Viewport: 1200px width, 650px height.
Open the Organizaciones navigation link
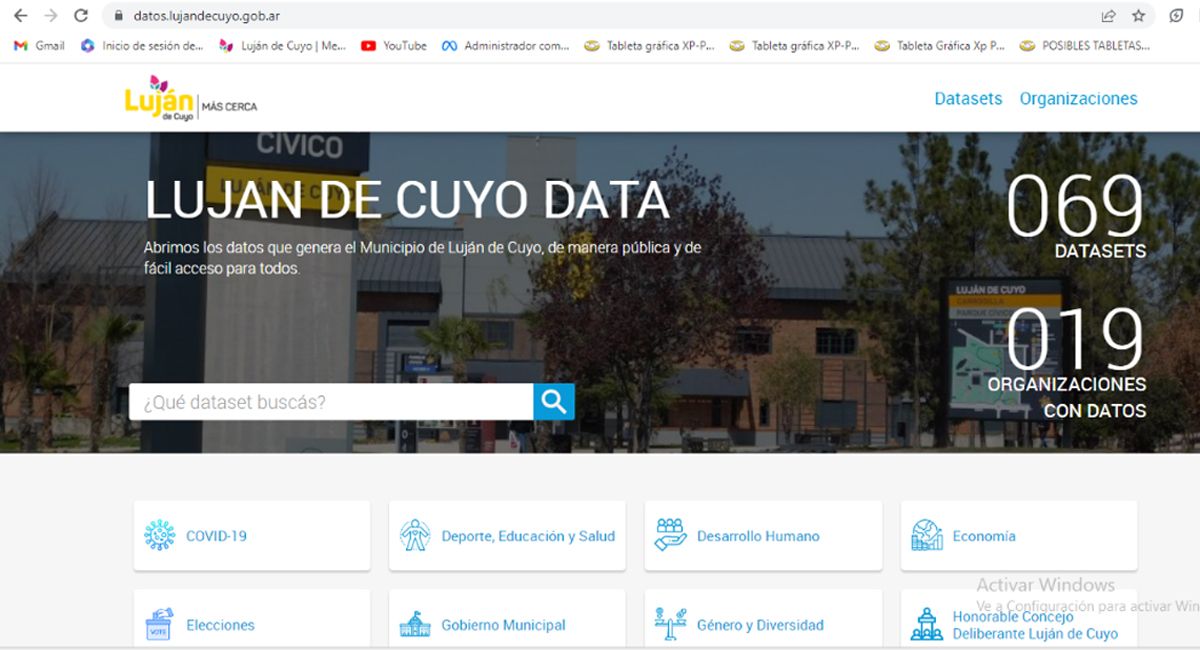(1078, 99)
